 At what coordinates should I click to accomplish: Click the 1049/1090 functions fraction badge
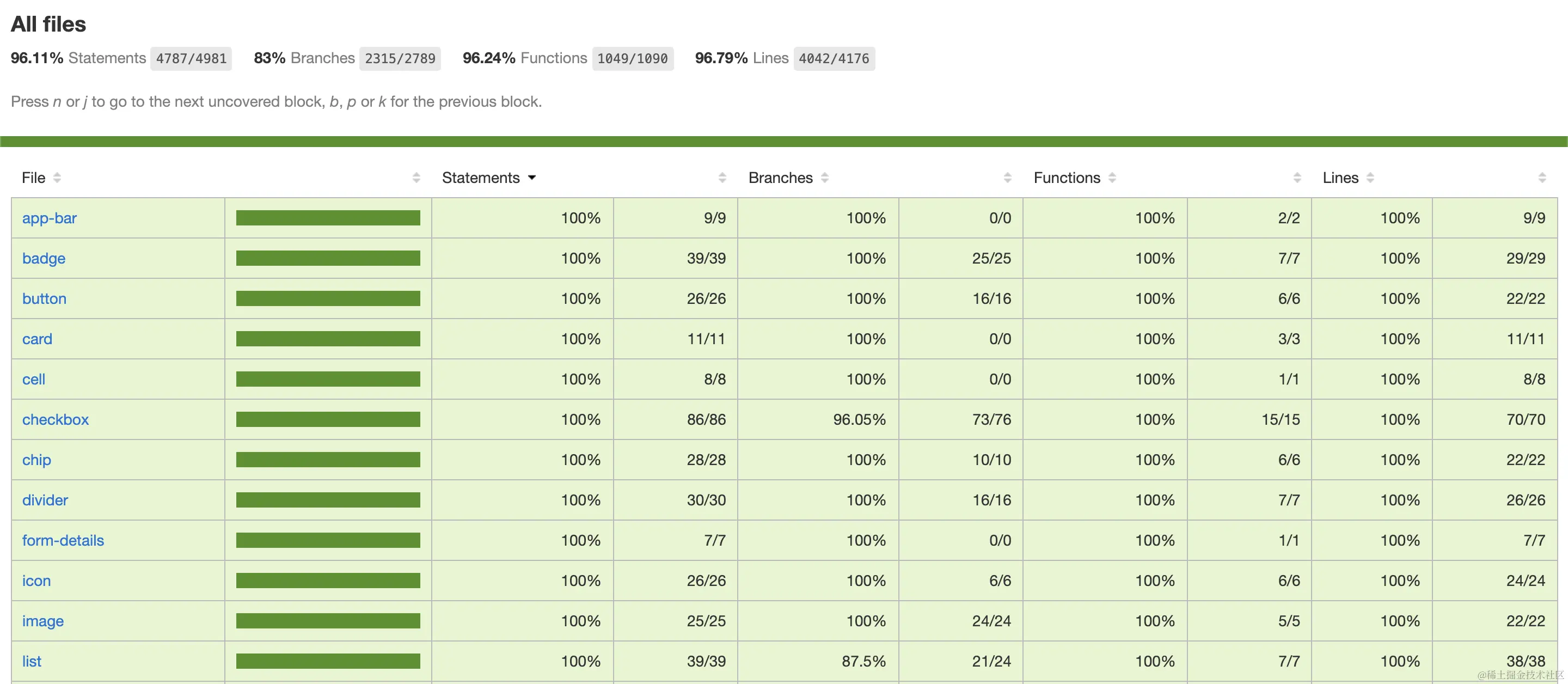pos(633,58)
